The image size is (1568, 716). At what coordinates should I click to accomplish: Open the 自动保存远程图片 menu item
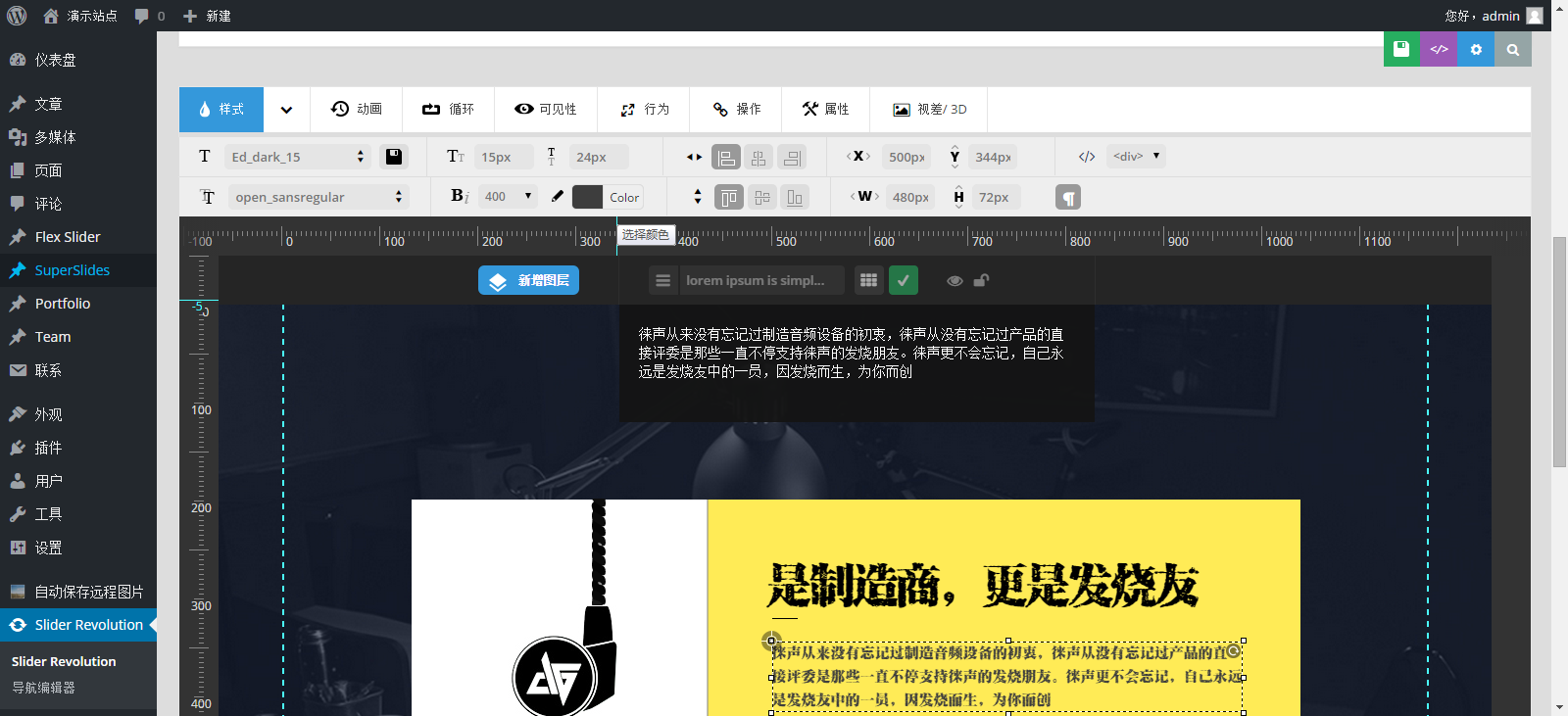(x=78, y=592)
